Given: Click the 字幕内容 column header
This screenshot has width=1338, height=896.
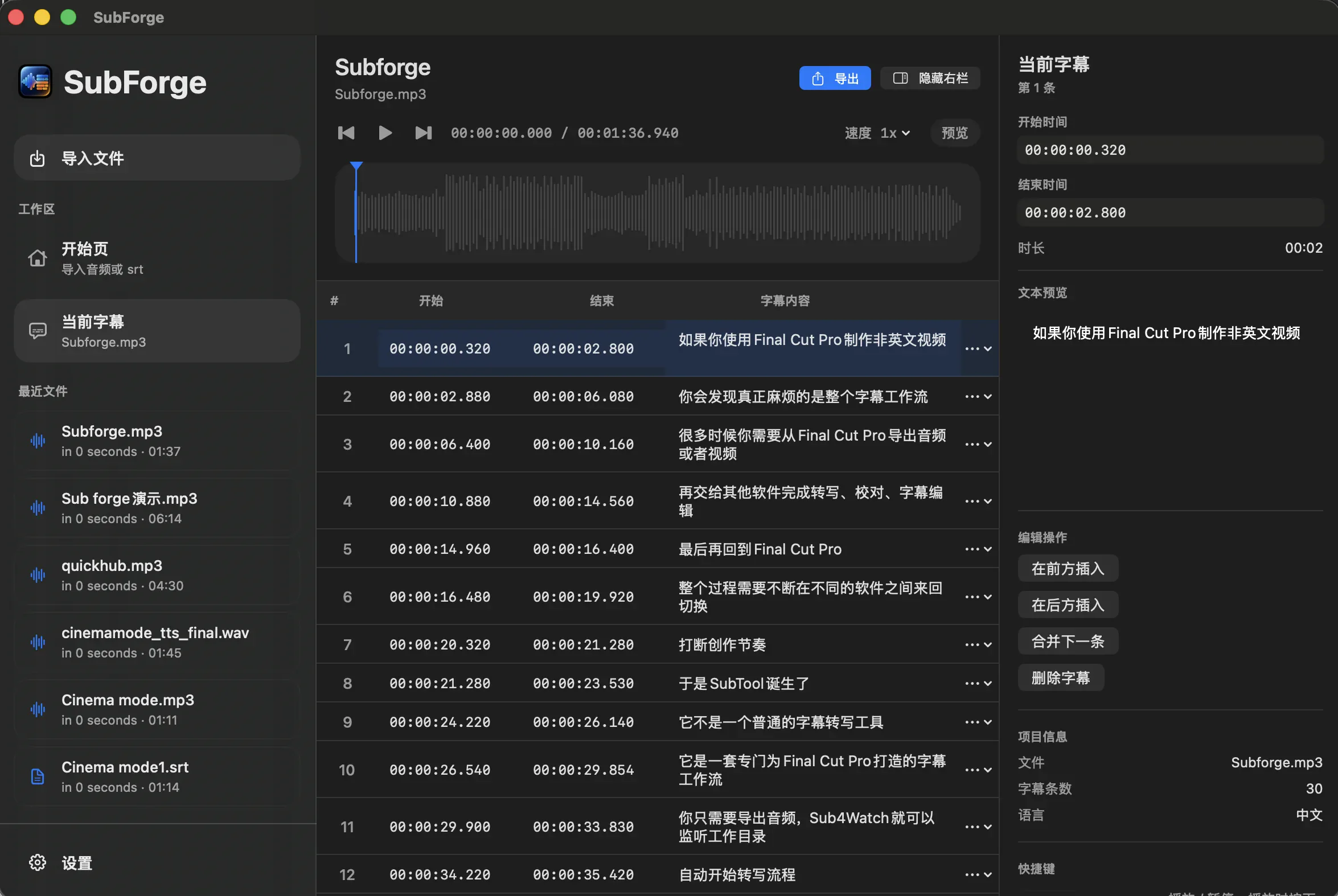Looking at the screenshot, I should pyautogui.click(x=785, y=301).
